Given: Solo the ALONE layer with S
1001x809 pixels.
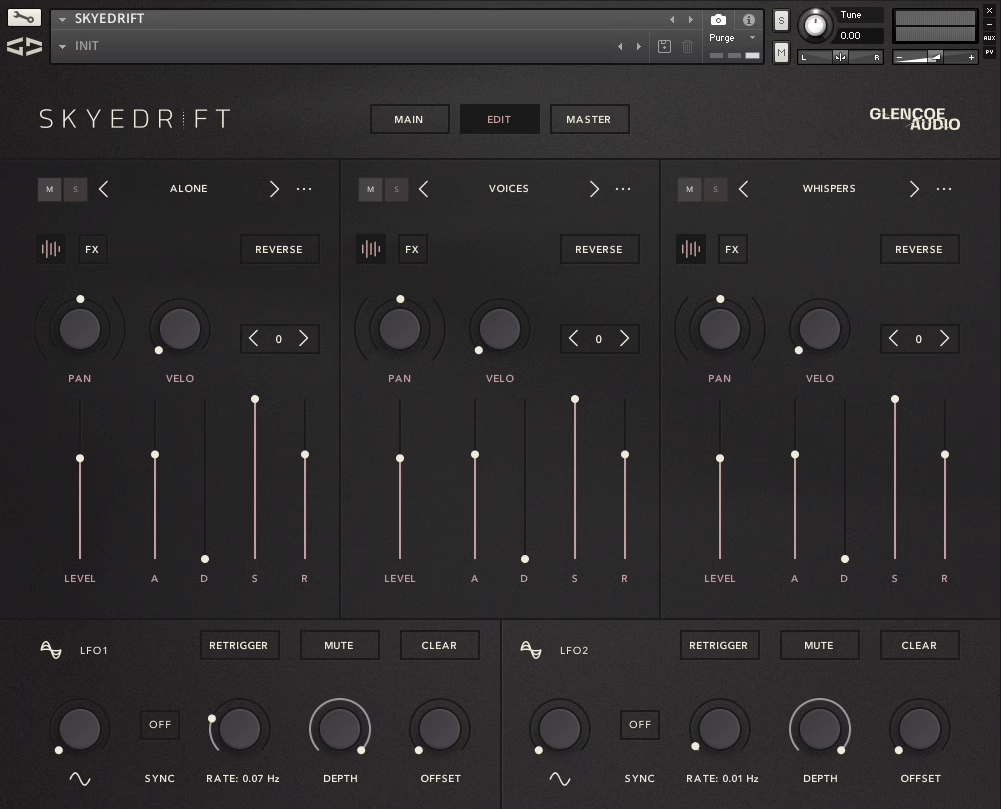Looking at the screenshot, I should click(75, 189).
